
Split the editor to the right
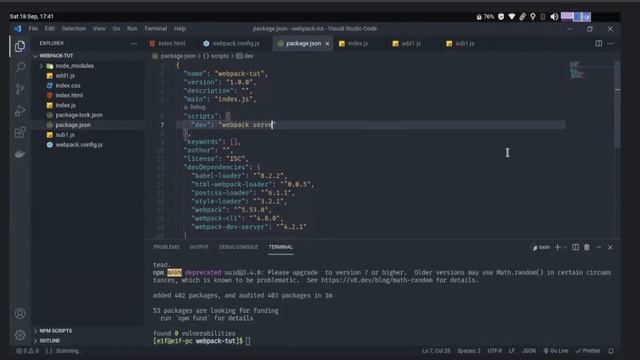[x=598, y=43]
